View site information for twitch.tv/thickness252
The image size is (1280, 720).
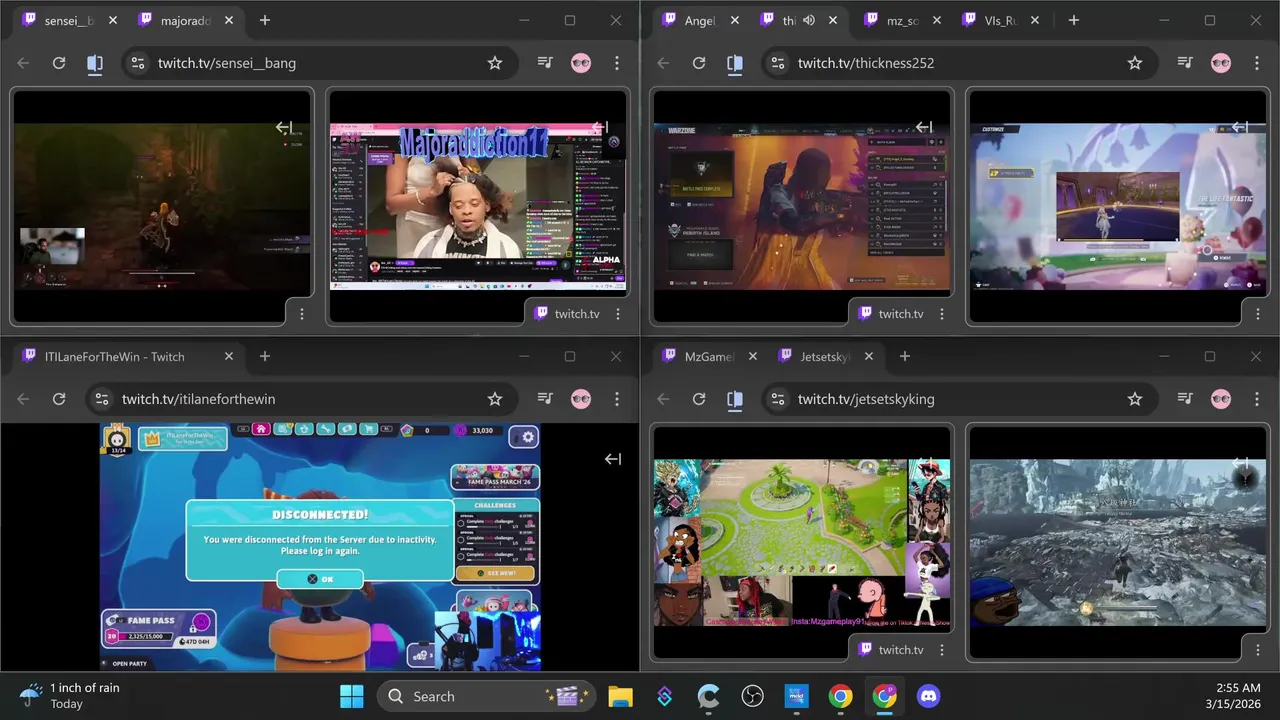(x=778, y=63)
